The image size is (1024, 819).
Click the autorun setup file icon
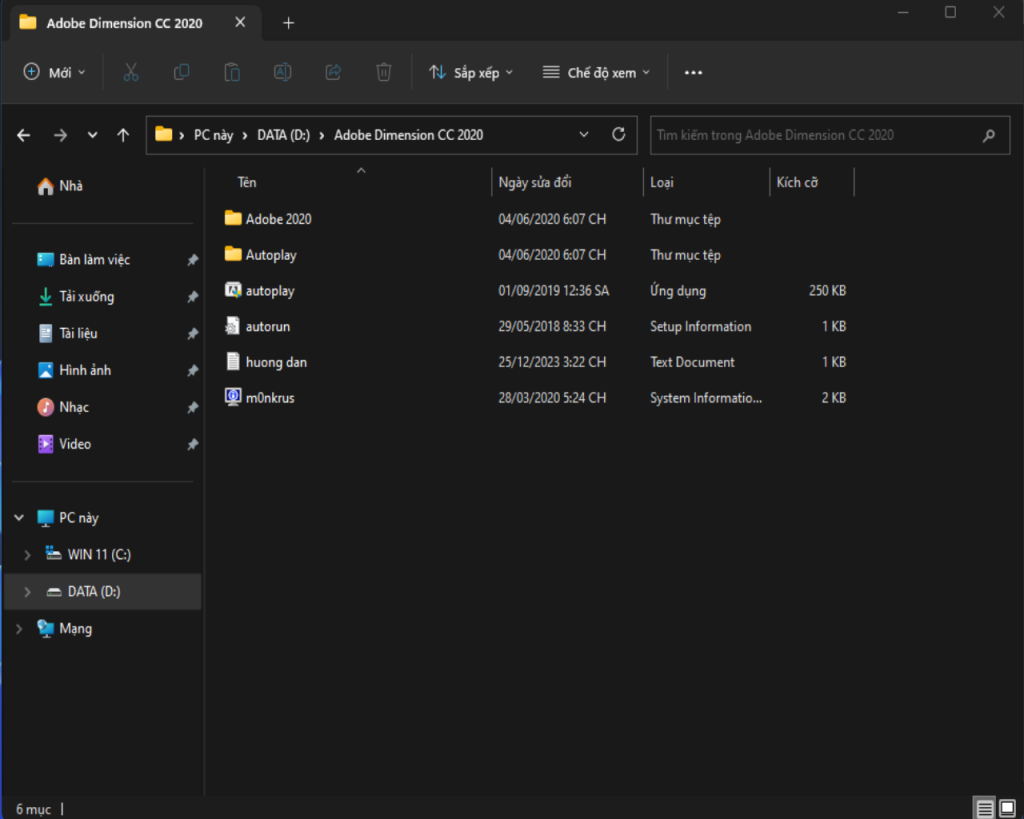[x=232, y=325]
